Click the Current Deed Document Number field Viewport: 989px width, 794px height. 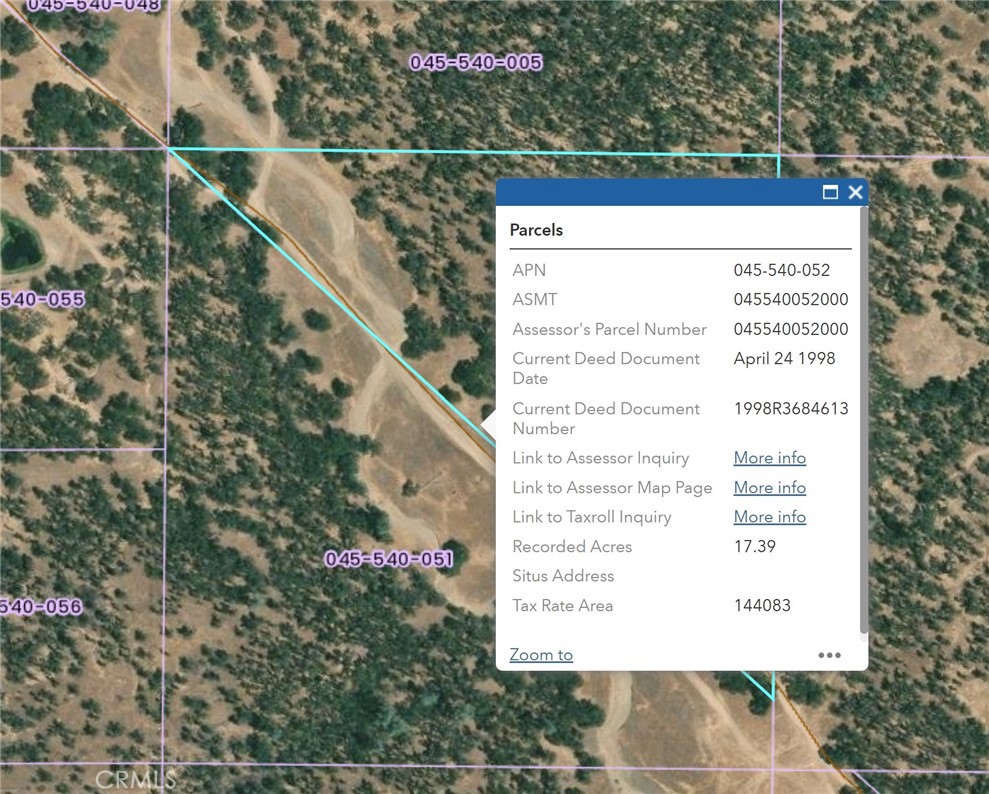(x=606, y=418)
